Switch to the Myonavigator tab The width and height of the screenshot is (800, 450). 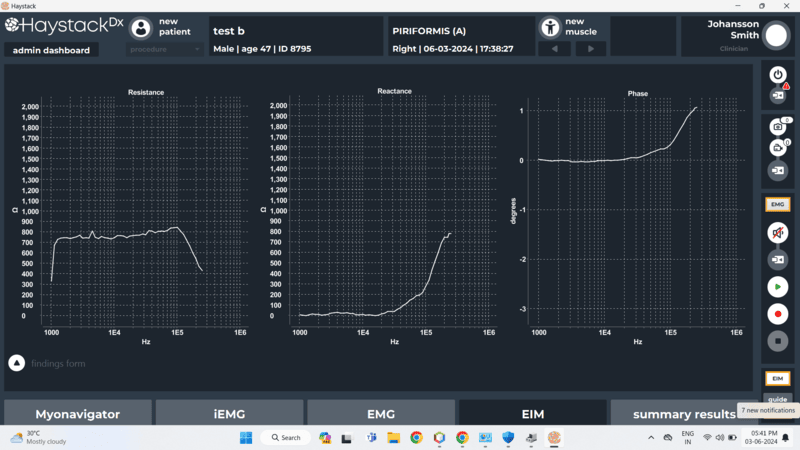pos(78,414)
